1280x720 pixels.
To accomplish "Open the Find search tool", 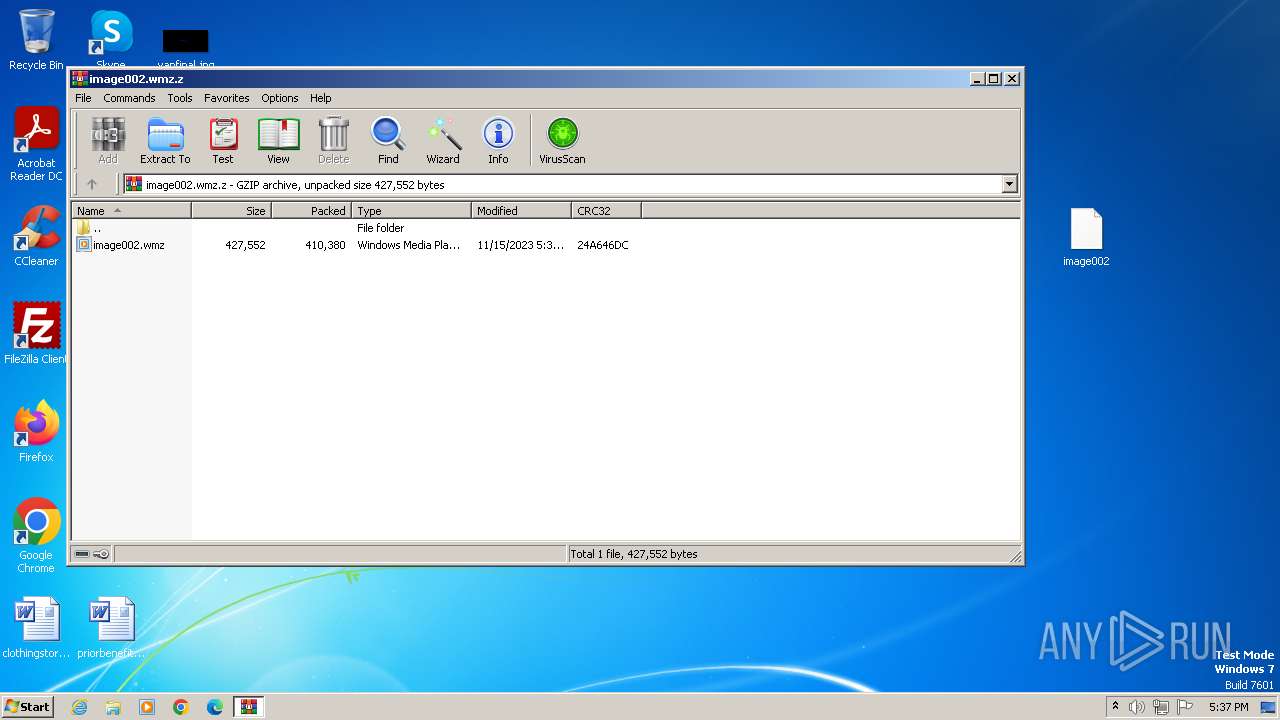I will [388, 140].
